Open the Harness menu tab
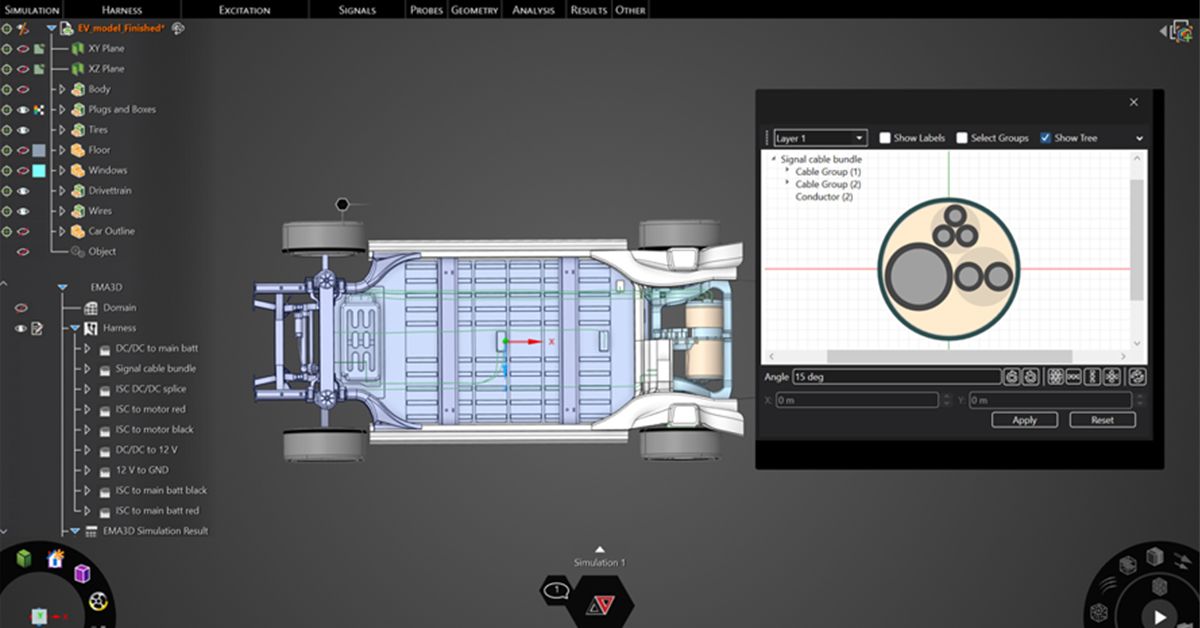This screenshot has height=628, width=1200. [121, 10]
